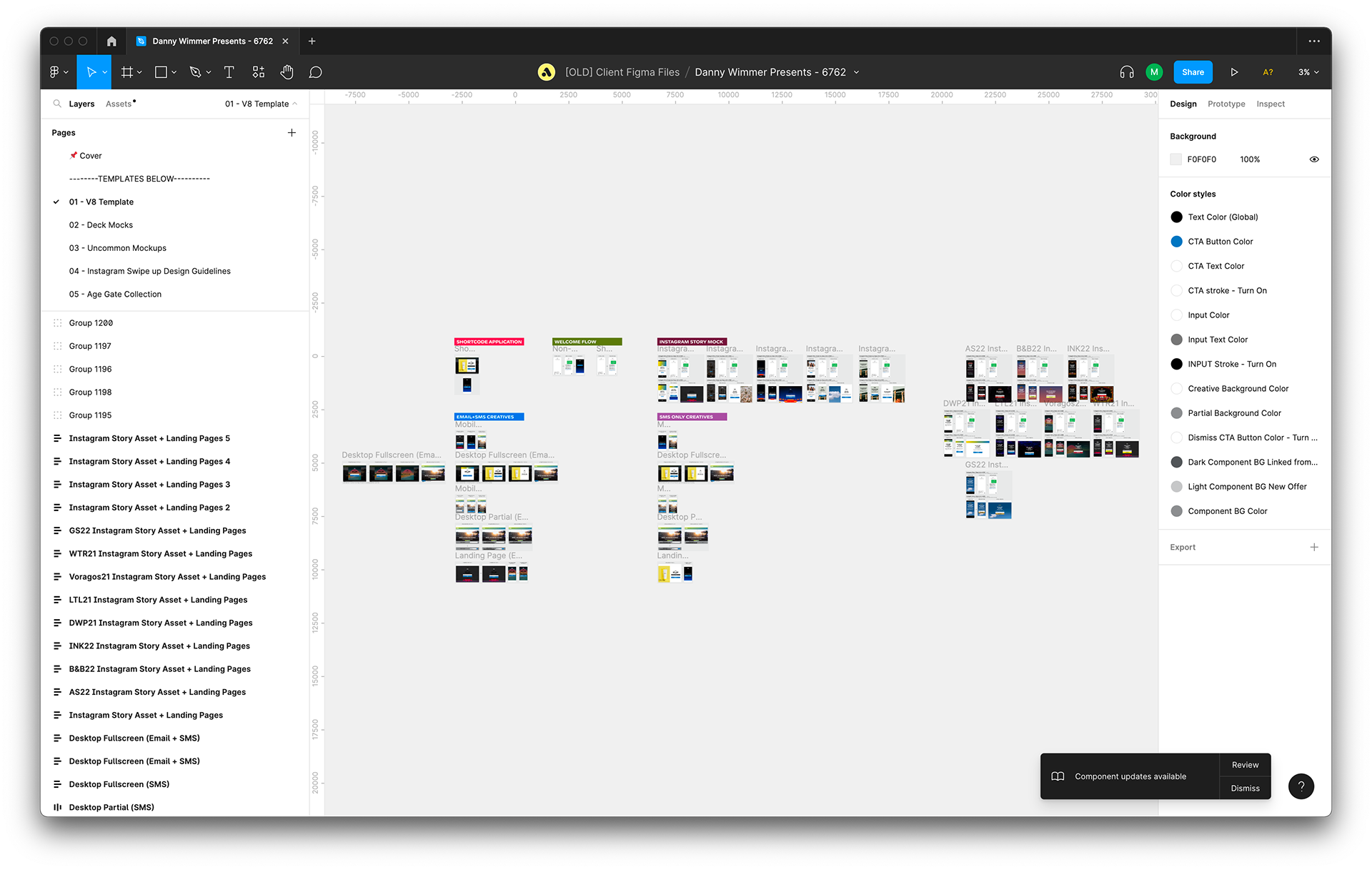Switch to the Prototype tab
This screenshot has width=1372, height=870.
click(x=1226, y=104)
